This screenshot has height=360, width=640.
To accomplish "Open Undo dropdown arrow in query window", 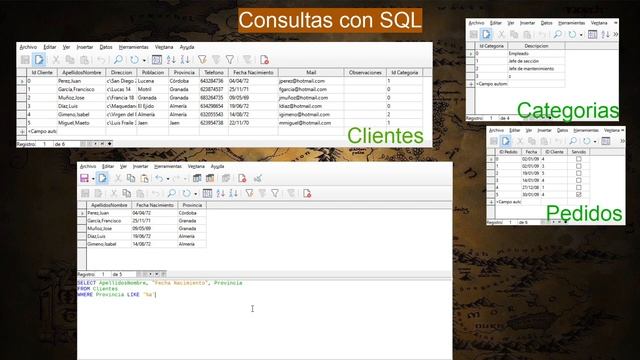I will coord(168,179).
